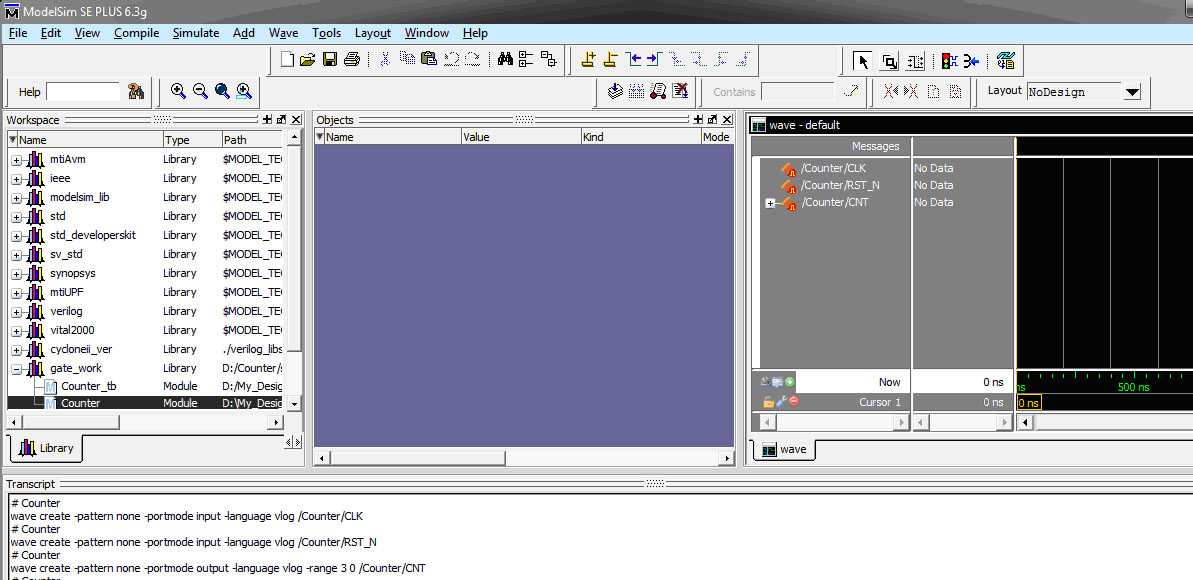Open the Wave menu

click(283, 33)
